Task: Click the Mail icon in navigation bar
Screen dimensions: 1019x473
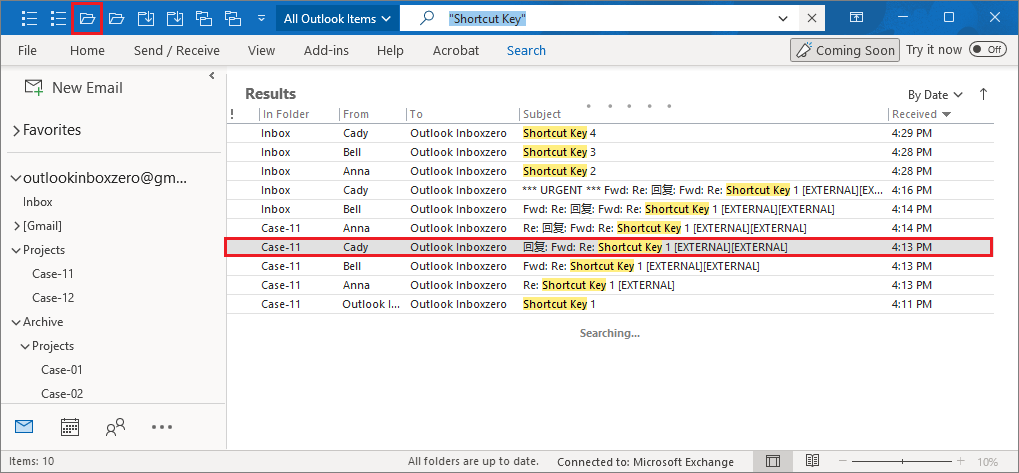Action: coord(24,427)
